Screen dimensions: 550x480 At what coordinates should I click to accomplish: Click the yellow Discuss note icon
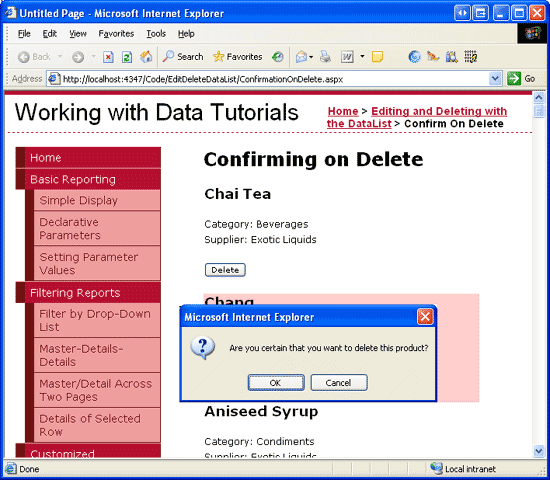click(377, 57)
